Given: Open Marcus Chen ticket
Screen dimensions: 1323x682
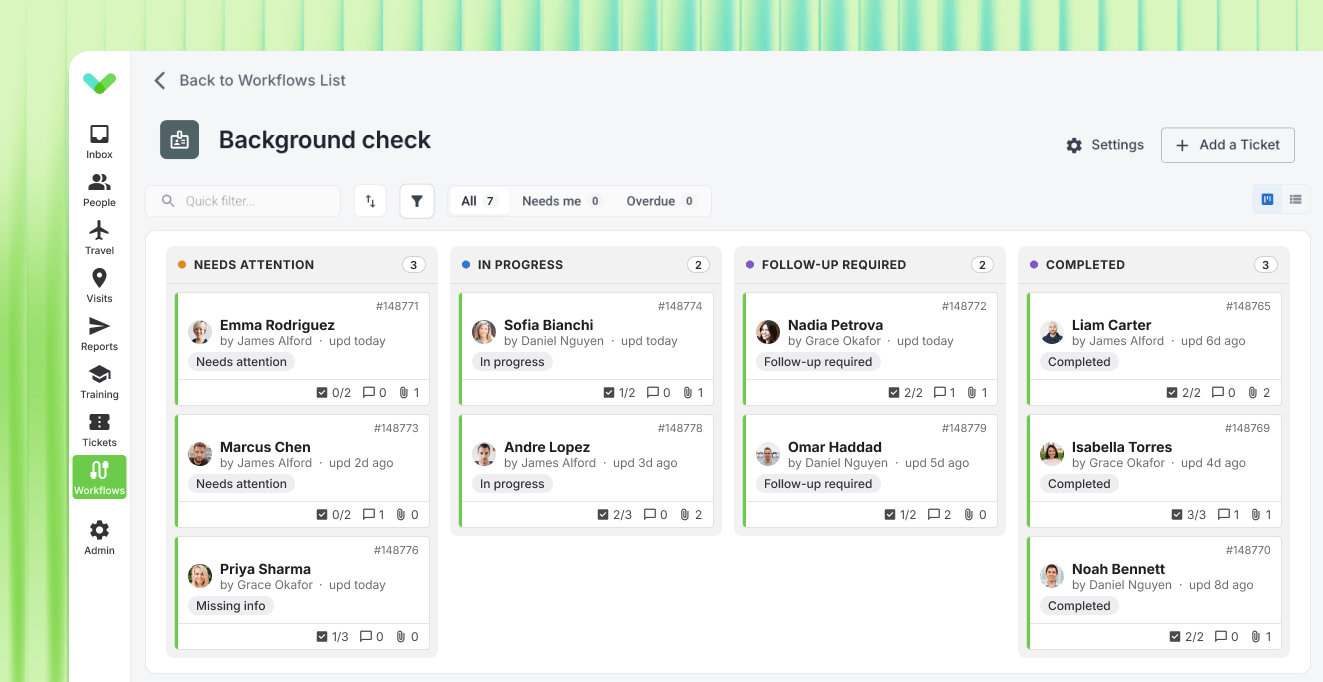Looking at the screenshot, I should coord(303,471).
